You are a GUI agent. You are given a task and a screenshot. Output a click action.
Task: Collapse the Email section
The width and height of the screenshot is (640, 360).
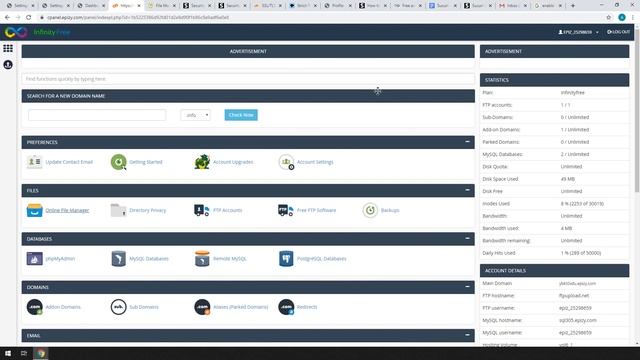[467, 335]
